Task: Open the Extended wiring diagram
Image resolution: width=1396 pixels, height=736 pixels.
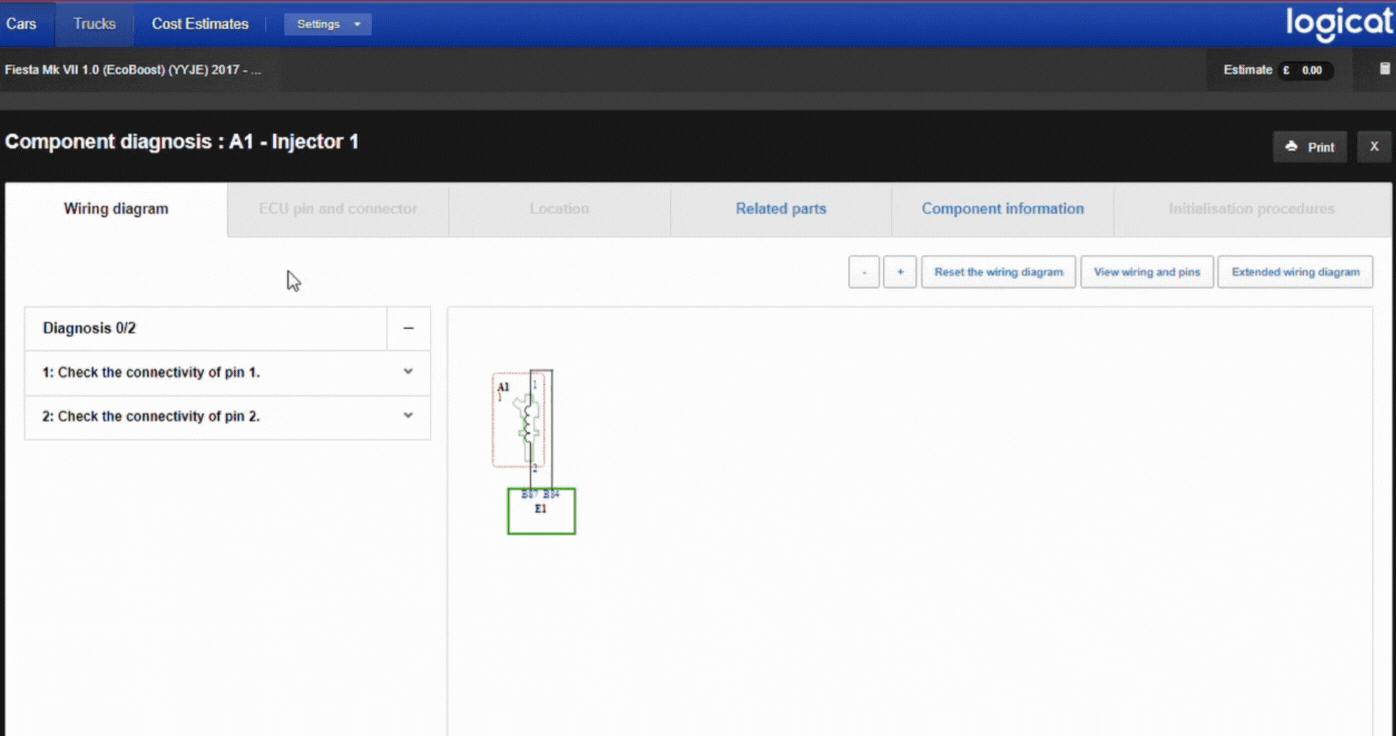Action: click(1295, 272)
